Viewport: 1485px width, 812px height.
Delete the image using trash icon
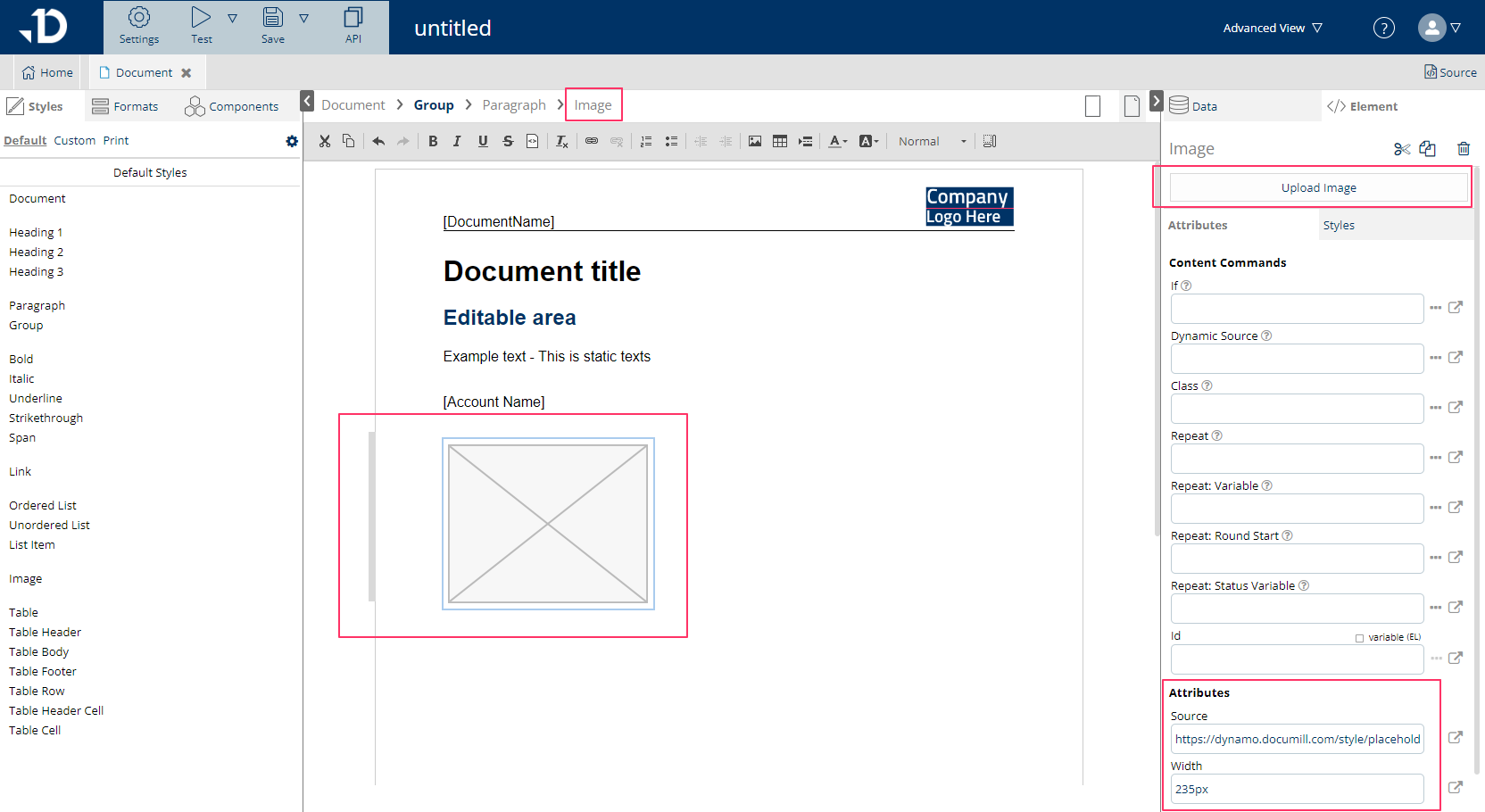1464,149
